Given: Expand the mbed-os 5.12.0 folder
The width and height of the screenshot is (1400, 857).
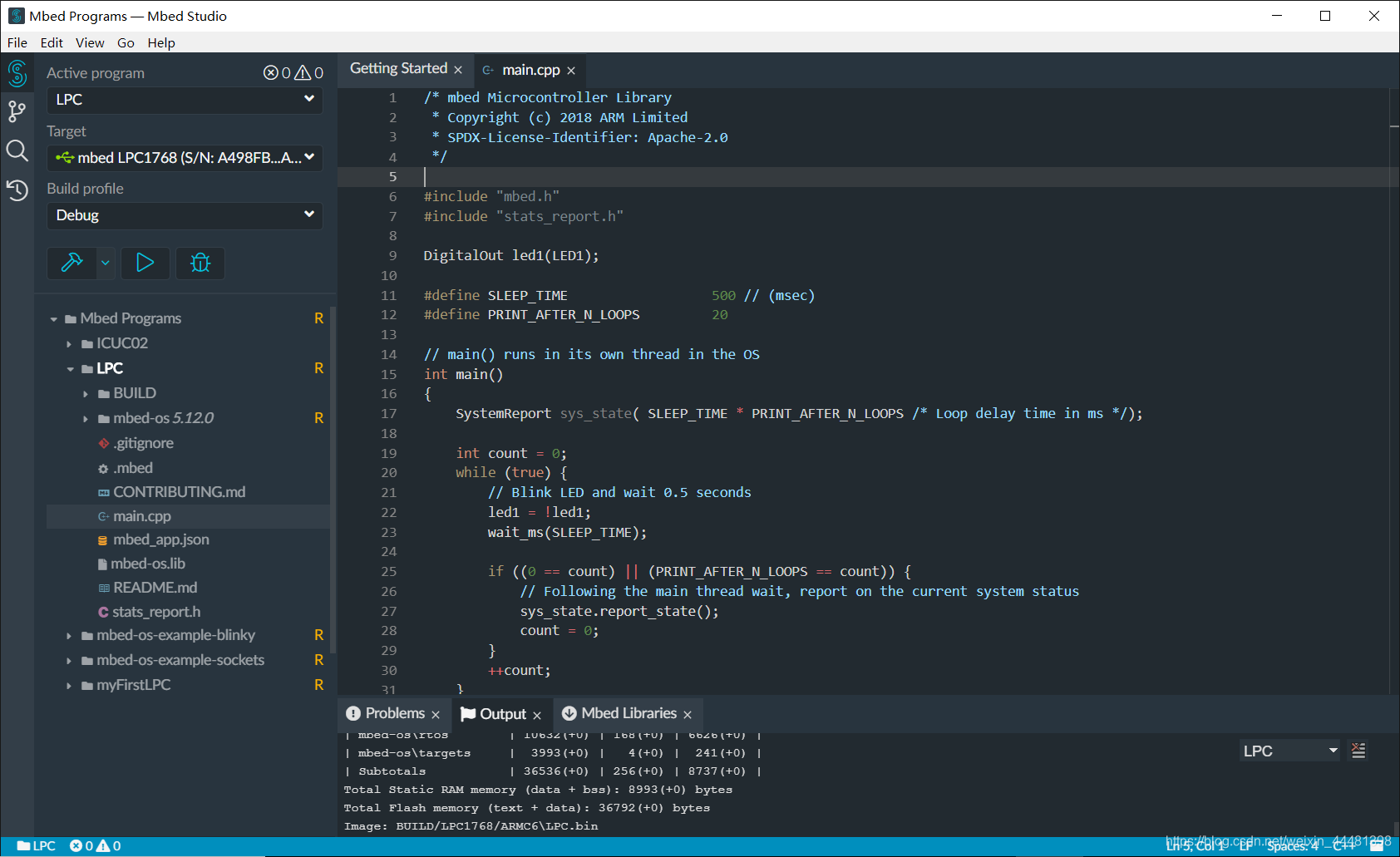Looking at the screenshot, I should coord(86,419).
